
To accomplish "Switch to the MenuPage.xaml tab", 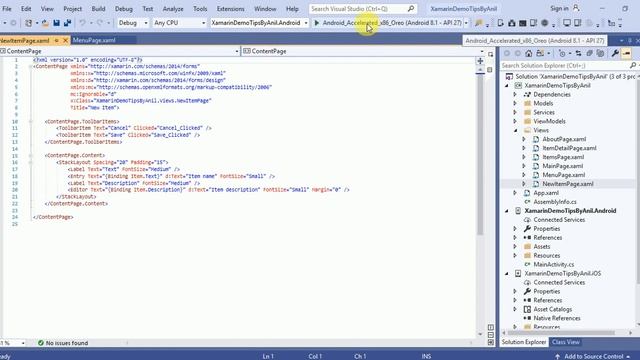I will tap(94, 40).
